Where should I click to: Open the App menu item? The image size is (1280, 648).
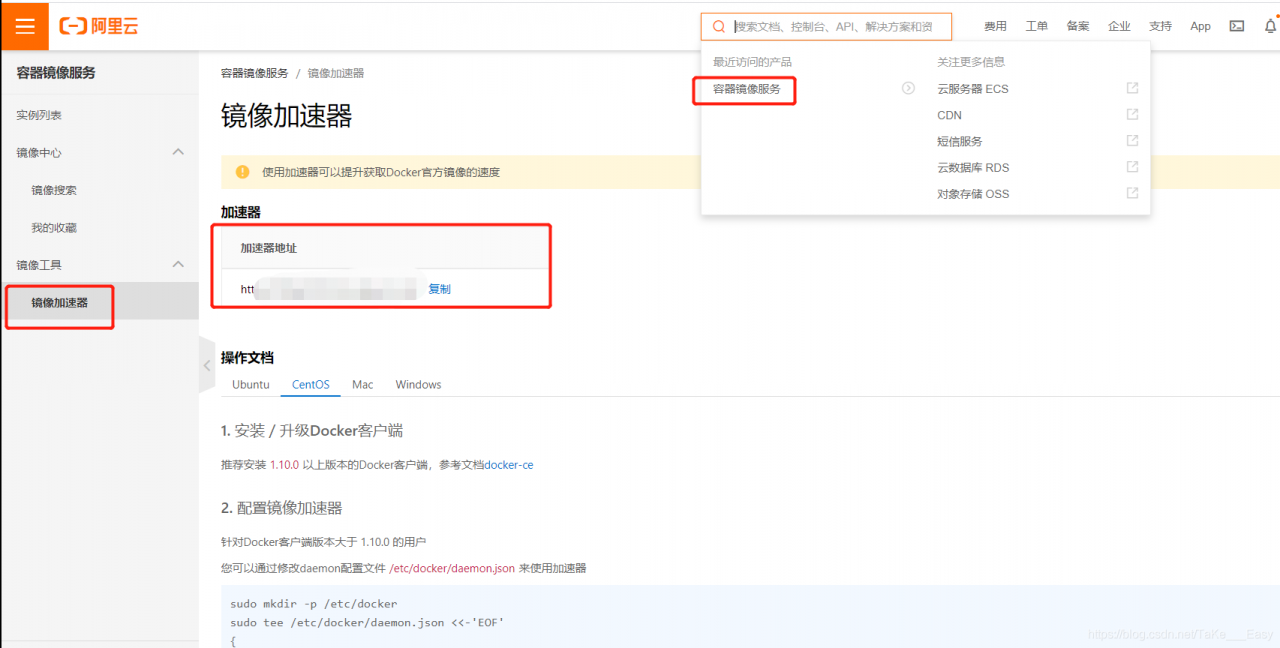[x=1200, y=26]
